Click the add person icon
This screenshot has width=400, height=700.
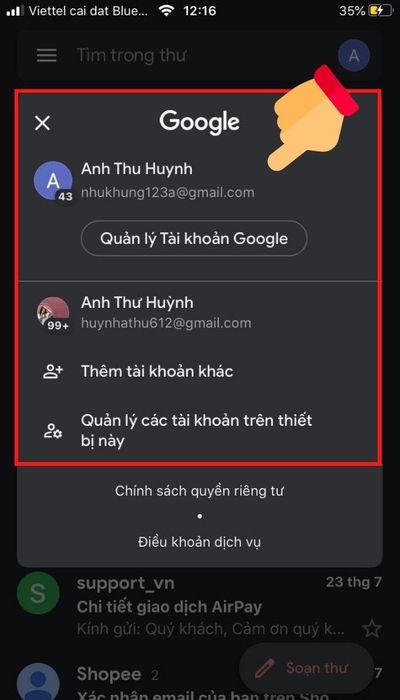pyautogui.click(x=53, y=371)
